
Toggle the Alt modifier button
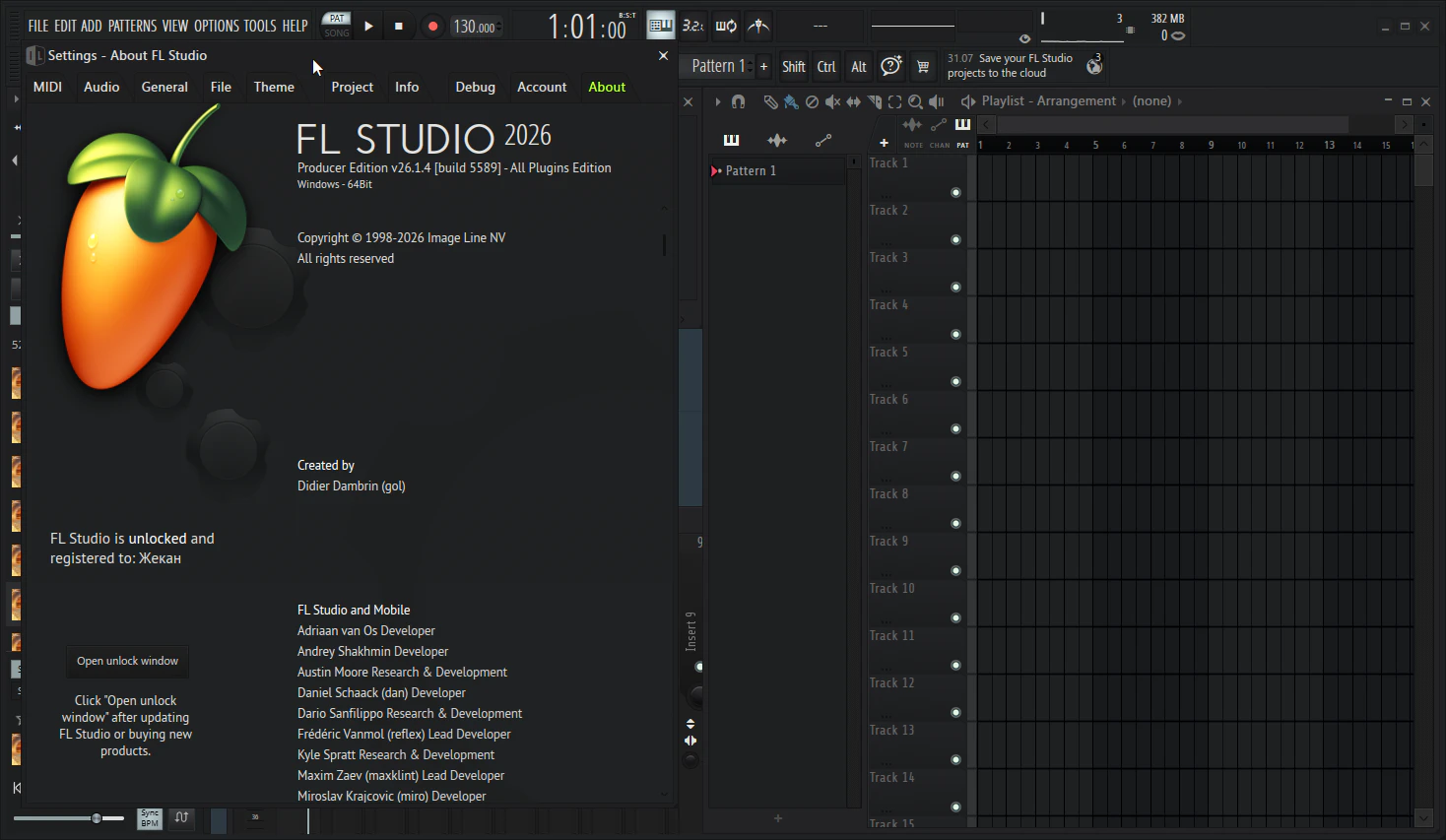859,67
